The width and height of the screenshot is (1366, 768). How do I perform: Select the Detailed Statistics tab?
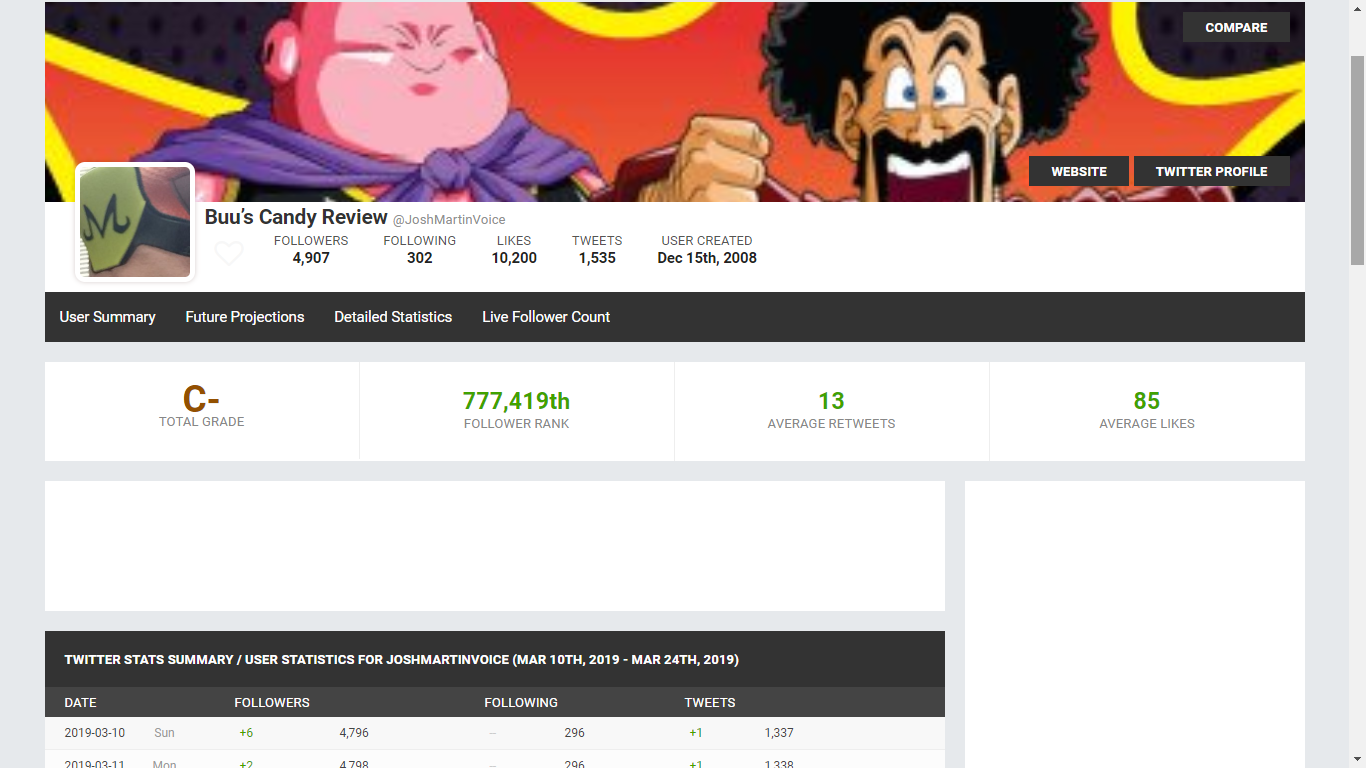(393, 317)
